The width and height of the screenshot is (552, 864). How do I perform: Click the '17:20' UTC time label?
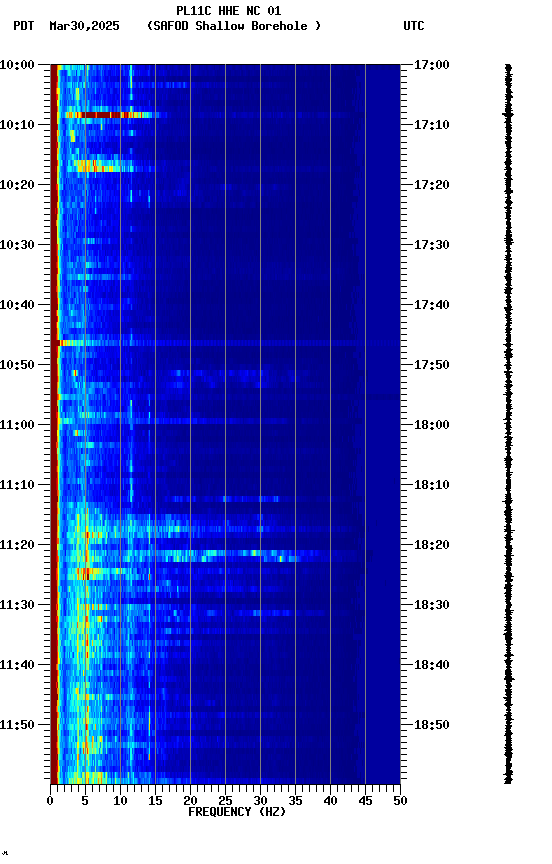pos(432,185)
